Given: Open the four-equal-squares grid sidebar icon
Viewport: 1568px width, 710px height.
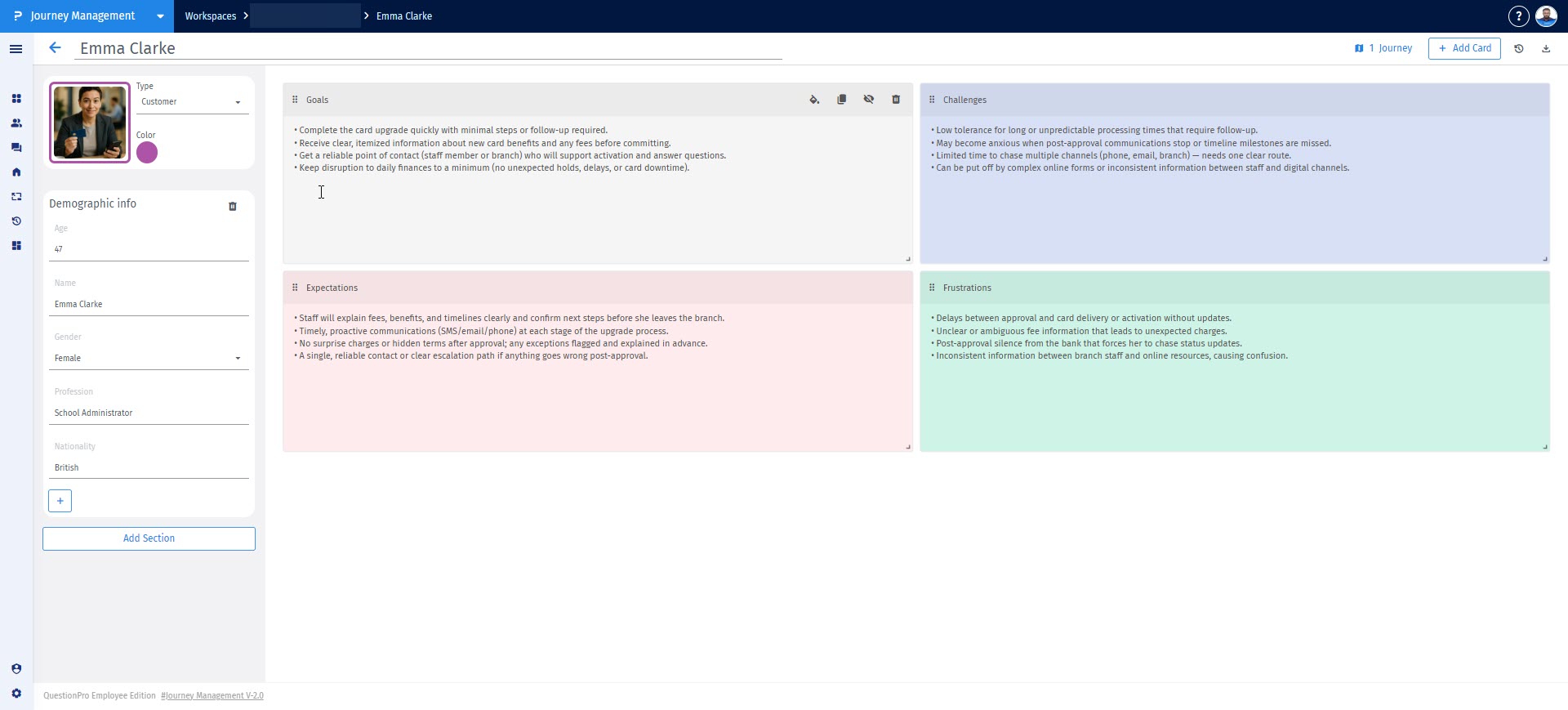Looking at the screenshot, I should (x=16, y=99).
